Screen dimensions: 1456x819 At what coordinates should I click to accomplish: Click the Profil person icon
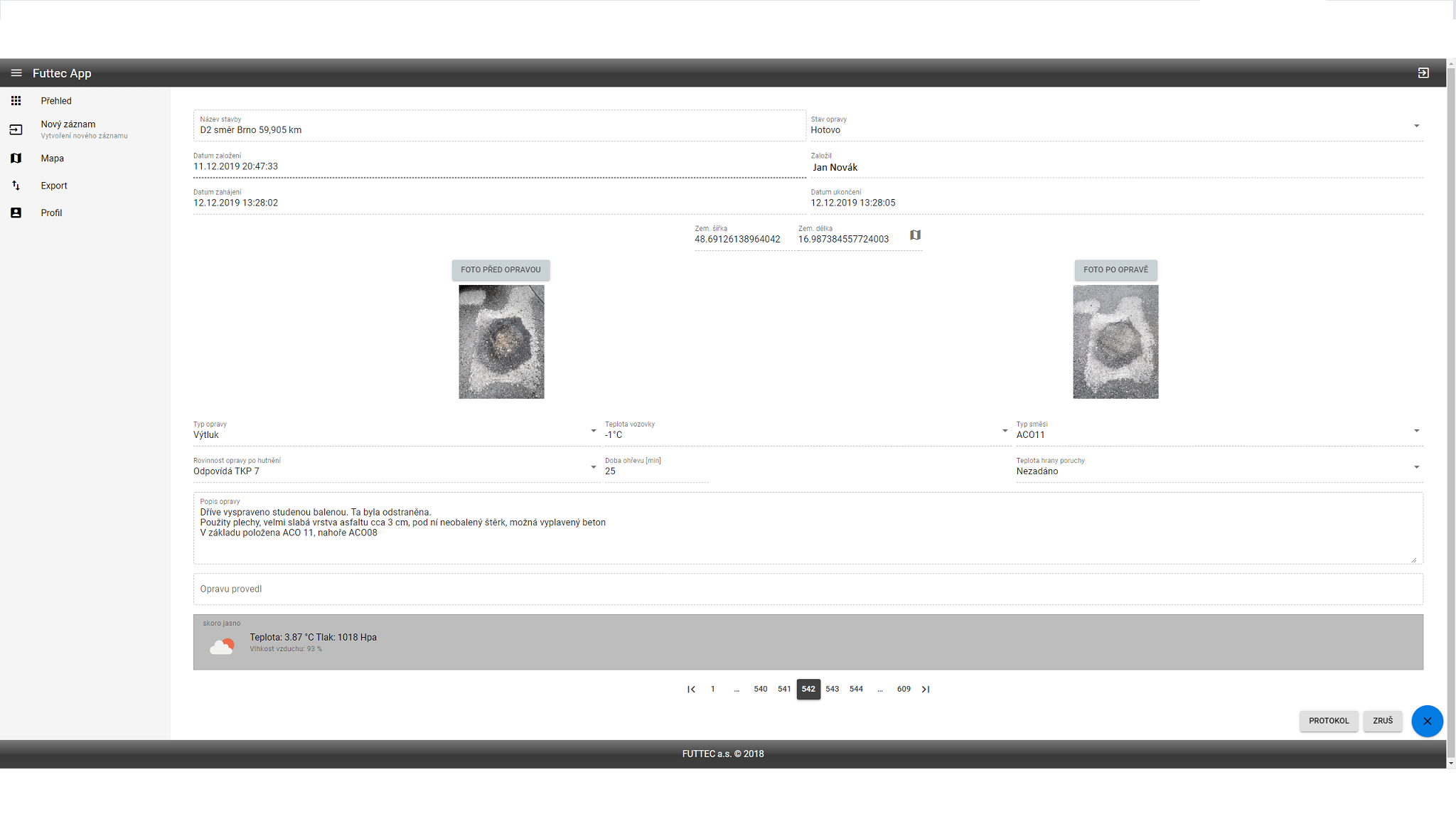tap(16, 213)
